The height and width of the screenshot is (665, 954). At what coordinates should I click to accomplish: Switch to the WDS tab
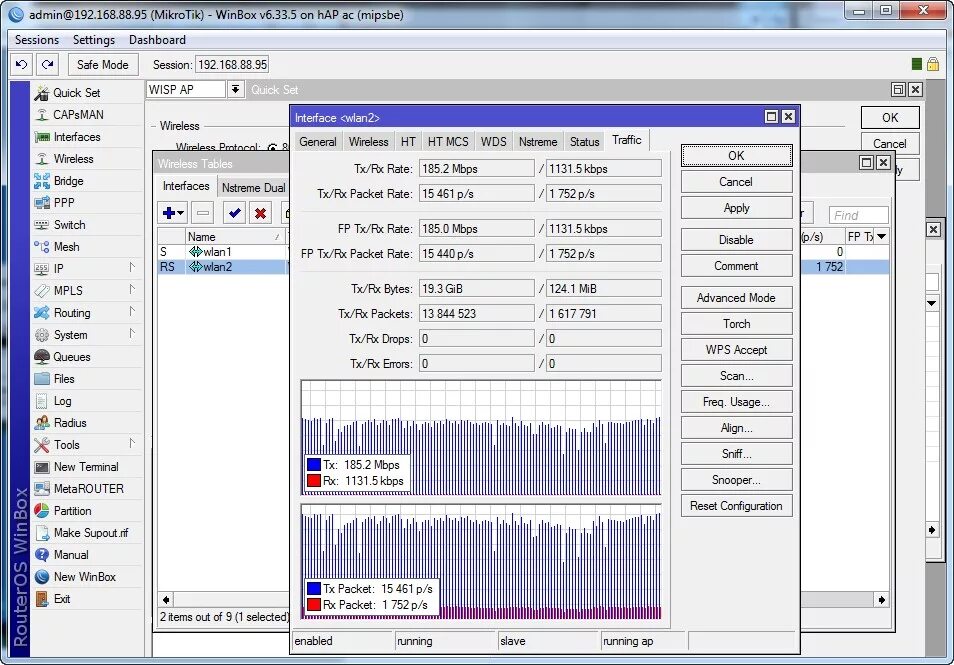[493, 142]
